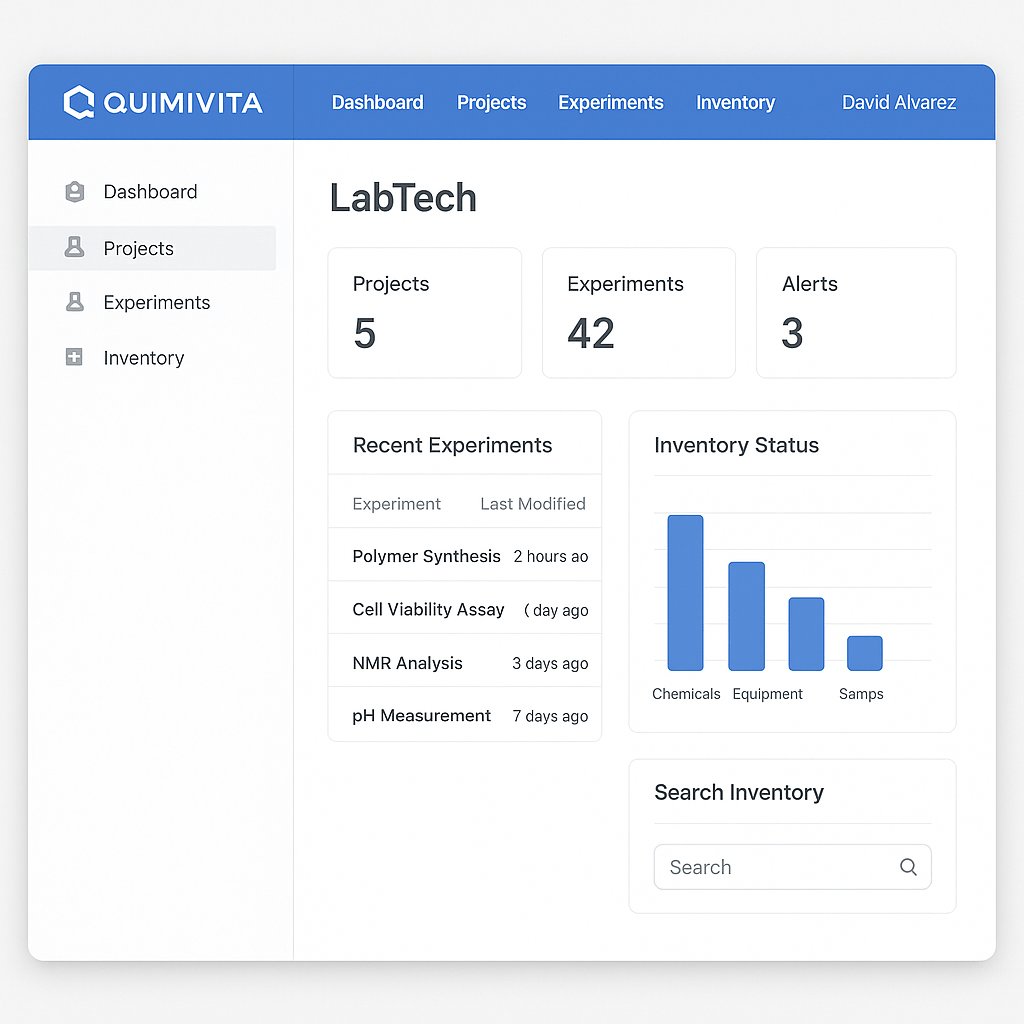This screenshot has width=1024, height=1024.
Task: Open the pH Measurement experiment
Action: [x=421, y=716]
